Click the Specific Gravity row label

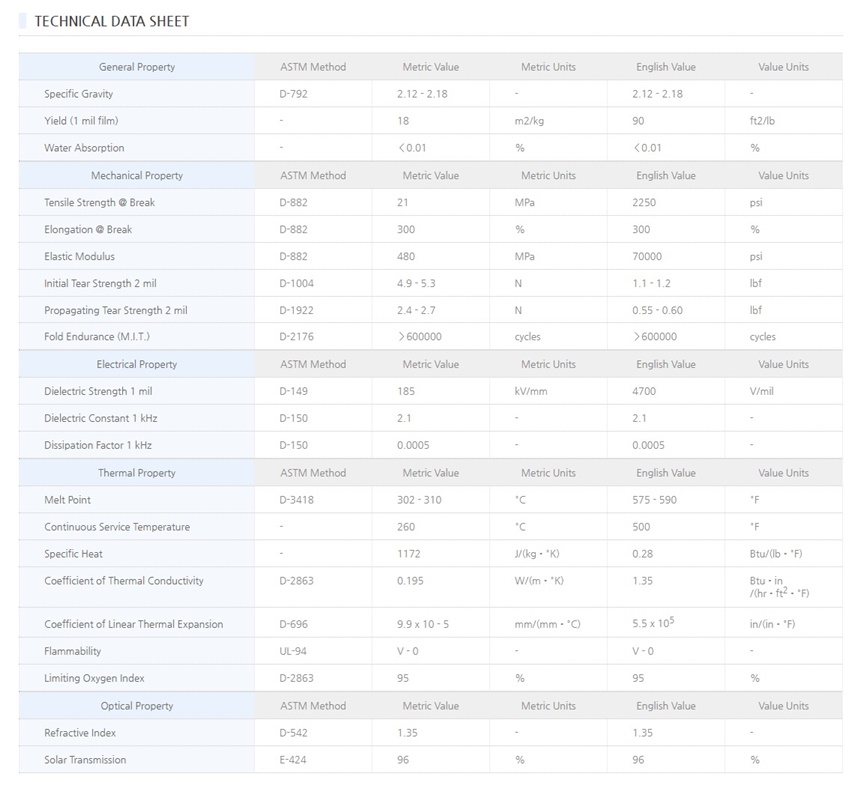[79, 94]
